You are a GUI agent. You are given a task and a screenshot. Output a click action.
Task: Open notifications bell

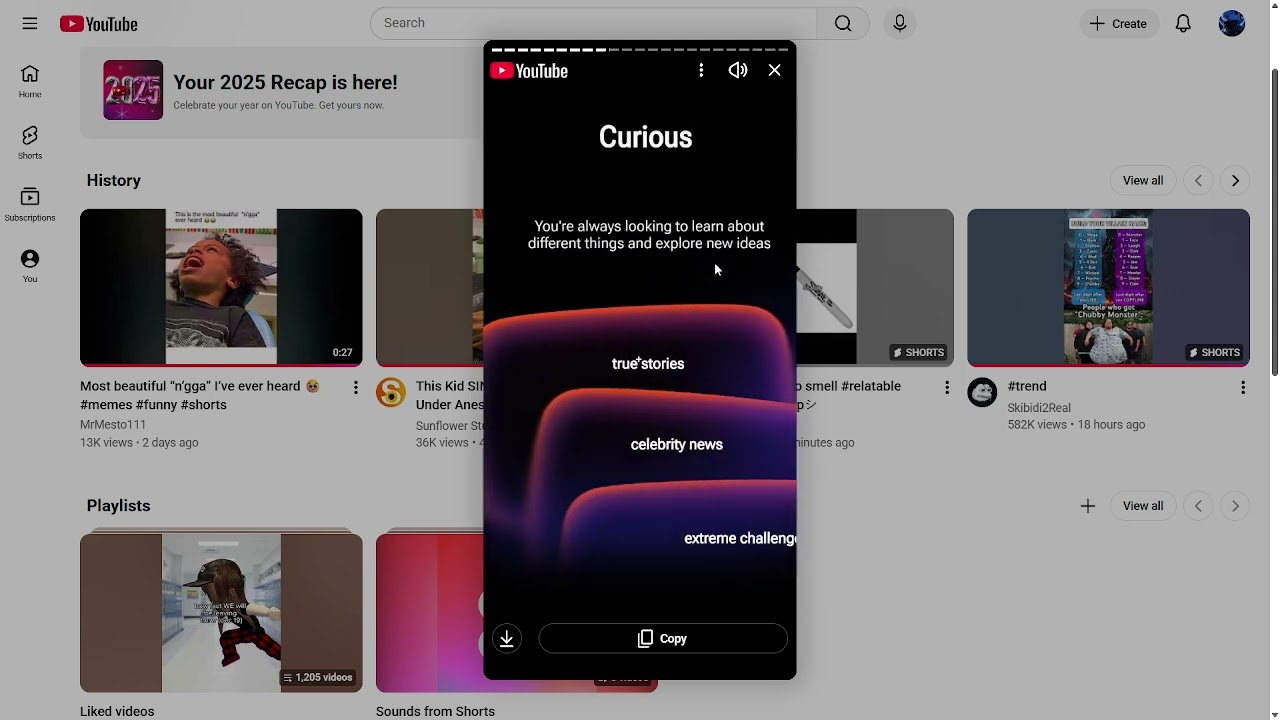pyautogui.click(x=1183, y=23)
